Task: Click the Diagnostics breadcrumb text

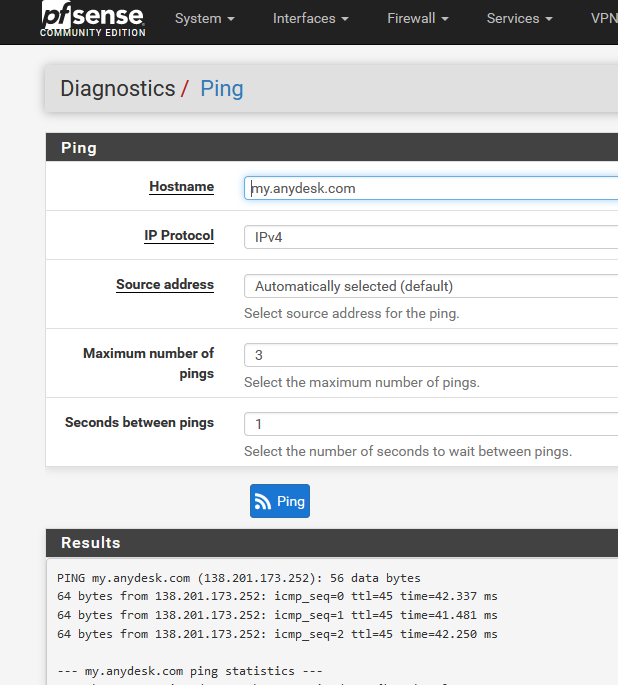Action: click(x=117, y=89)
